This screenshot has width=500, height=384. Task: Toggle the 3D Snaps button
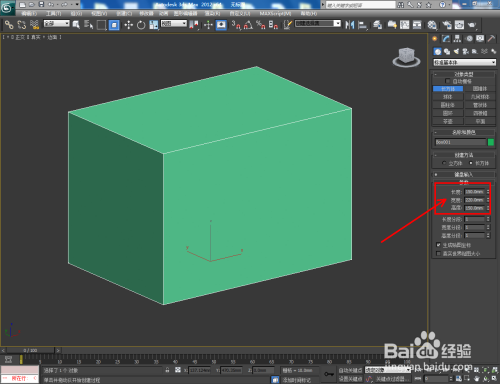236,25
